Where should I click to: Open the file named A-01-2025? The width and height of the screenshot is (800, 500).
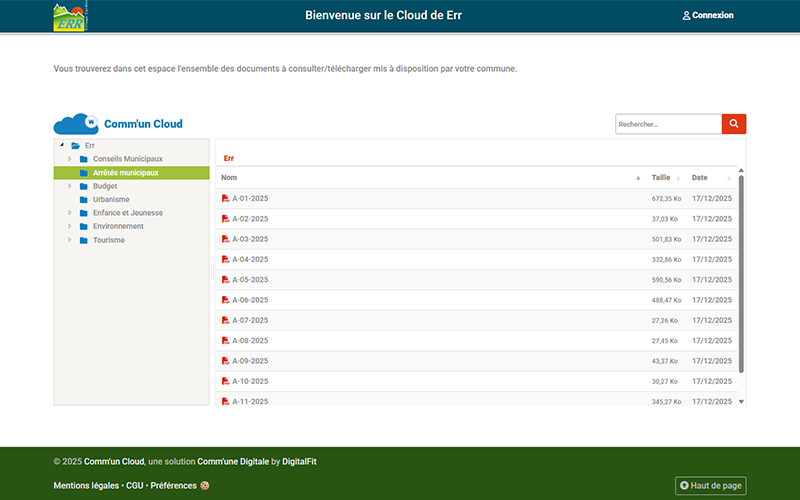tap(250, 198)
